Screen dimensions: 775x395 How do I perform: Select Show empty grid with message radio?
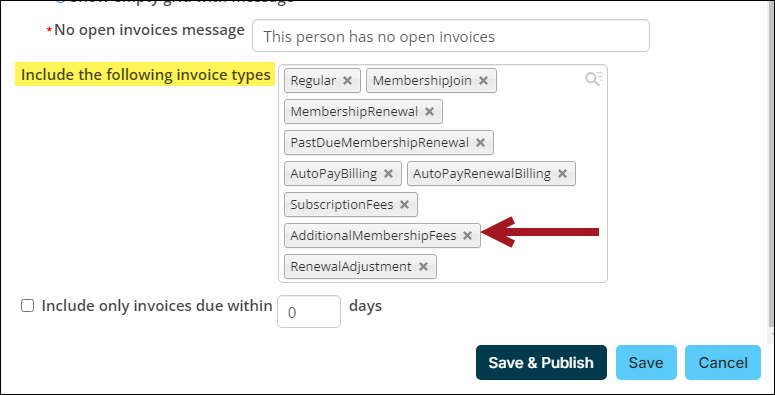click(x=60, y=1)
